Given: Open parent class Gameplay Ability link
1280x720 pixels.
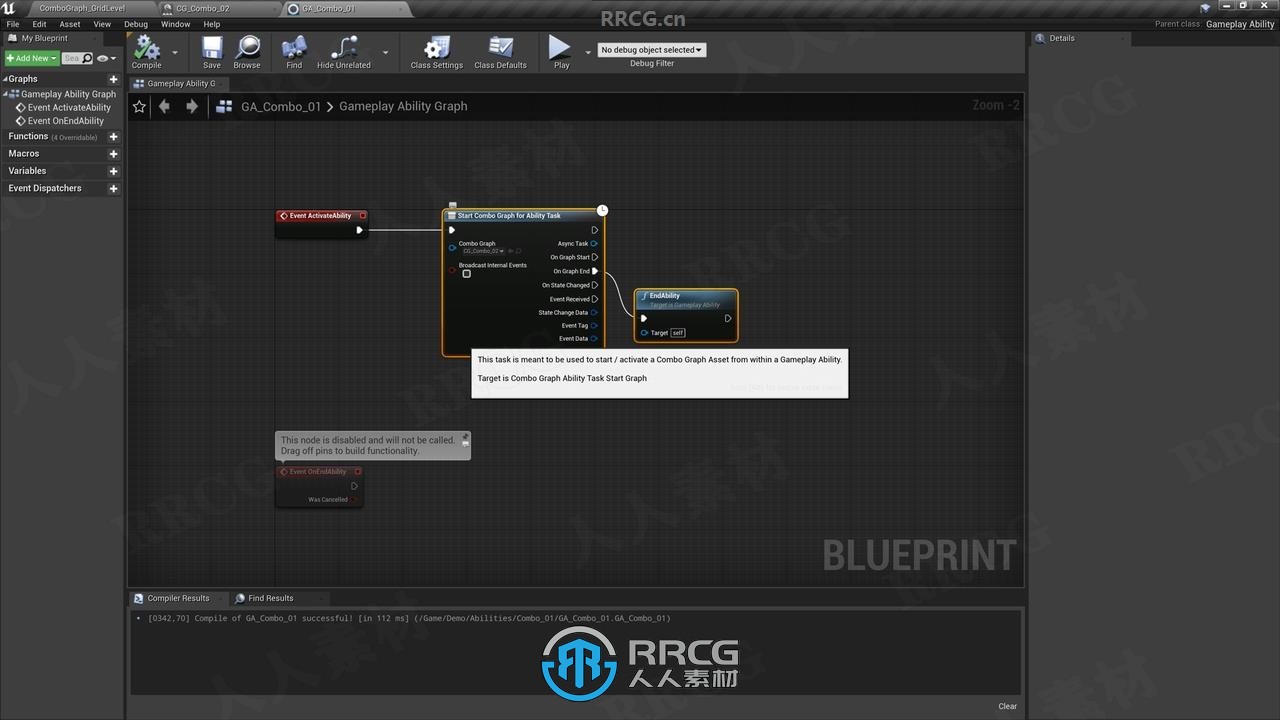Looking at the screenshot, I should 1240,24.
